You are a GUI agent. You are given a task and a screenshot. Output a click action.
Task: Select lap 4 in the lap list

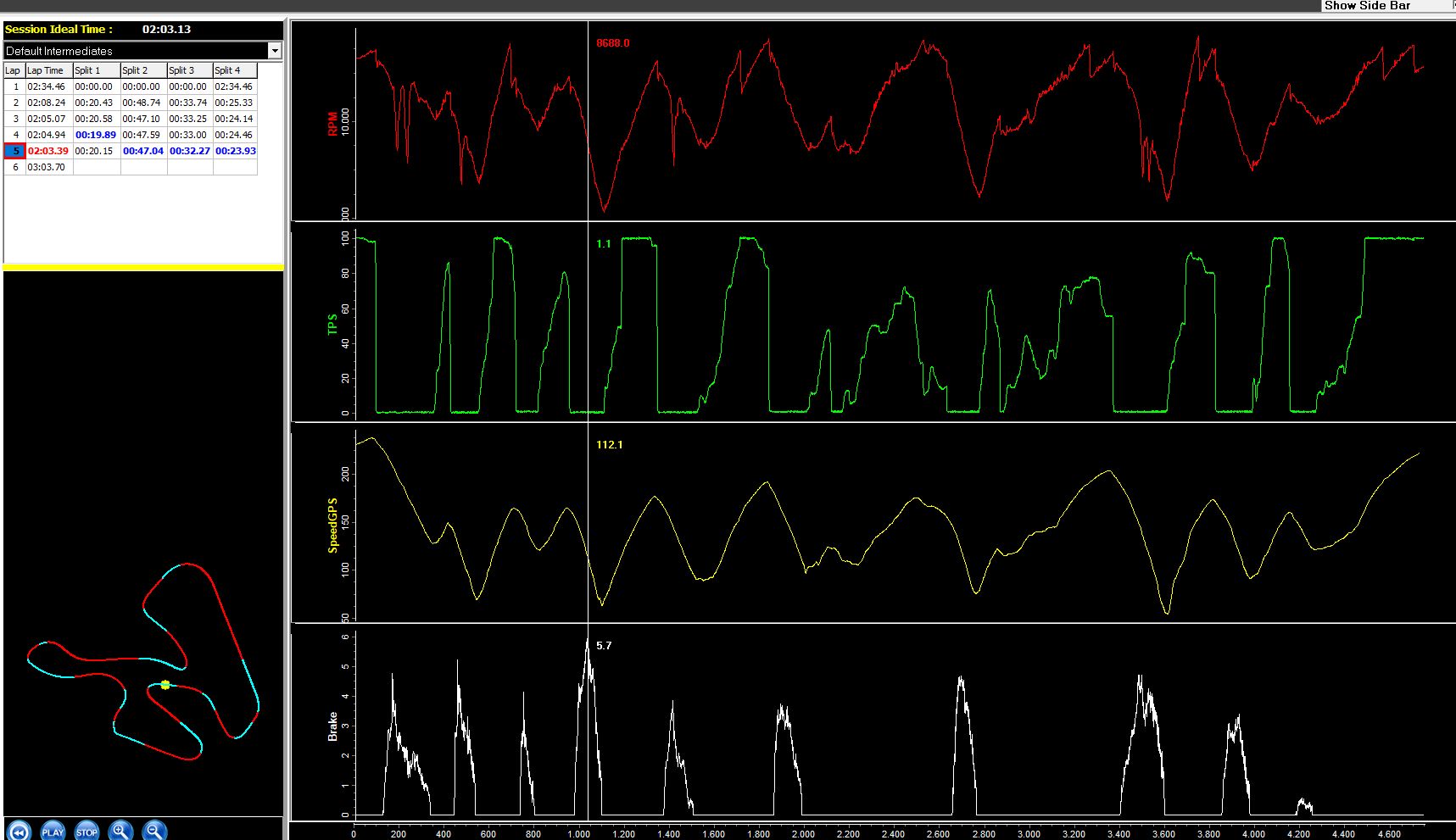tap(15, 135)
